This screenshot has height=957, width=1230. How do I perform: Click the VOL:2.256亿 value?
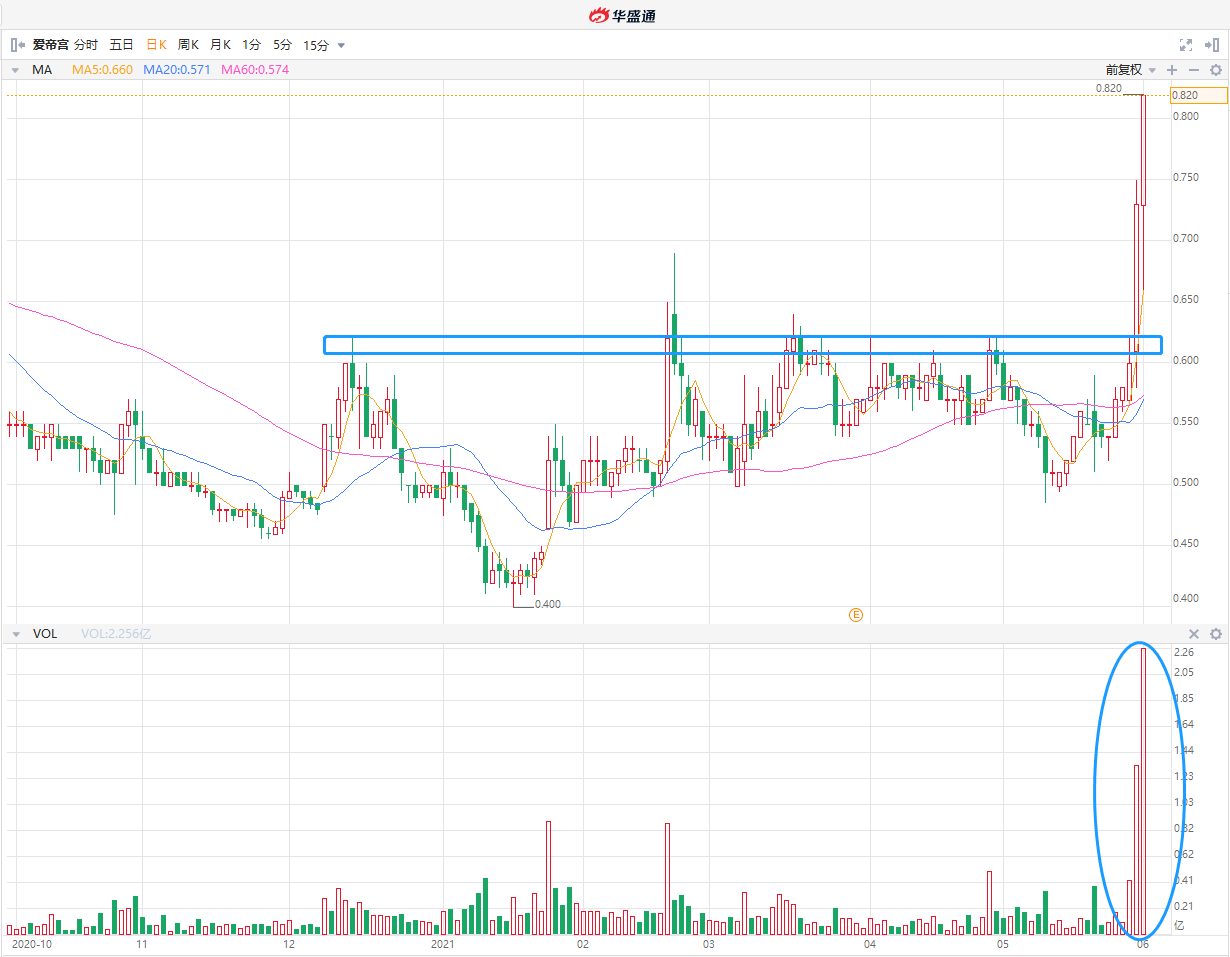pyautogui.click(x=116, y=634)
